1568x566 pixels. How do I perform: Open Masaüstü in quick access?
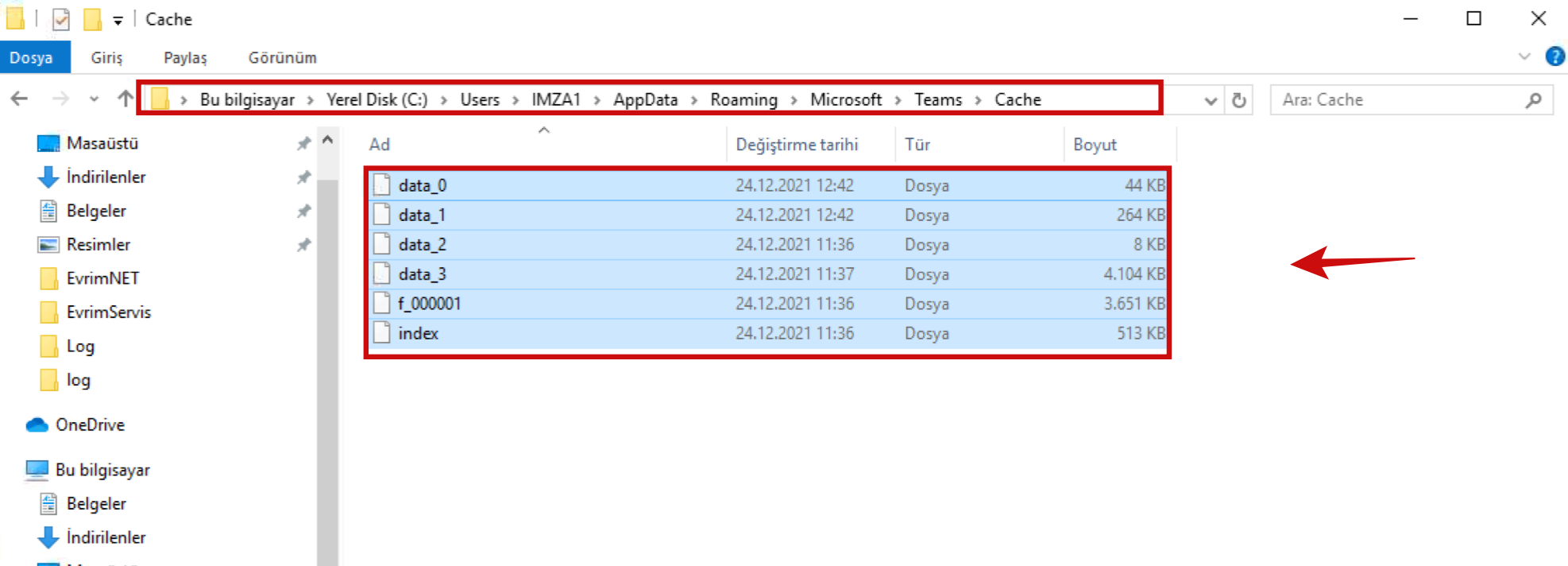pyautogui.click(x=102, y=143)
